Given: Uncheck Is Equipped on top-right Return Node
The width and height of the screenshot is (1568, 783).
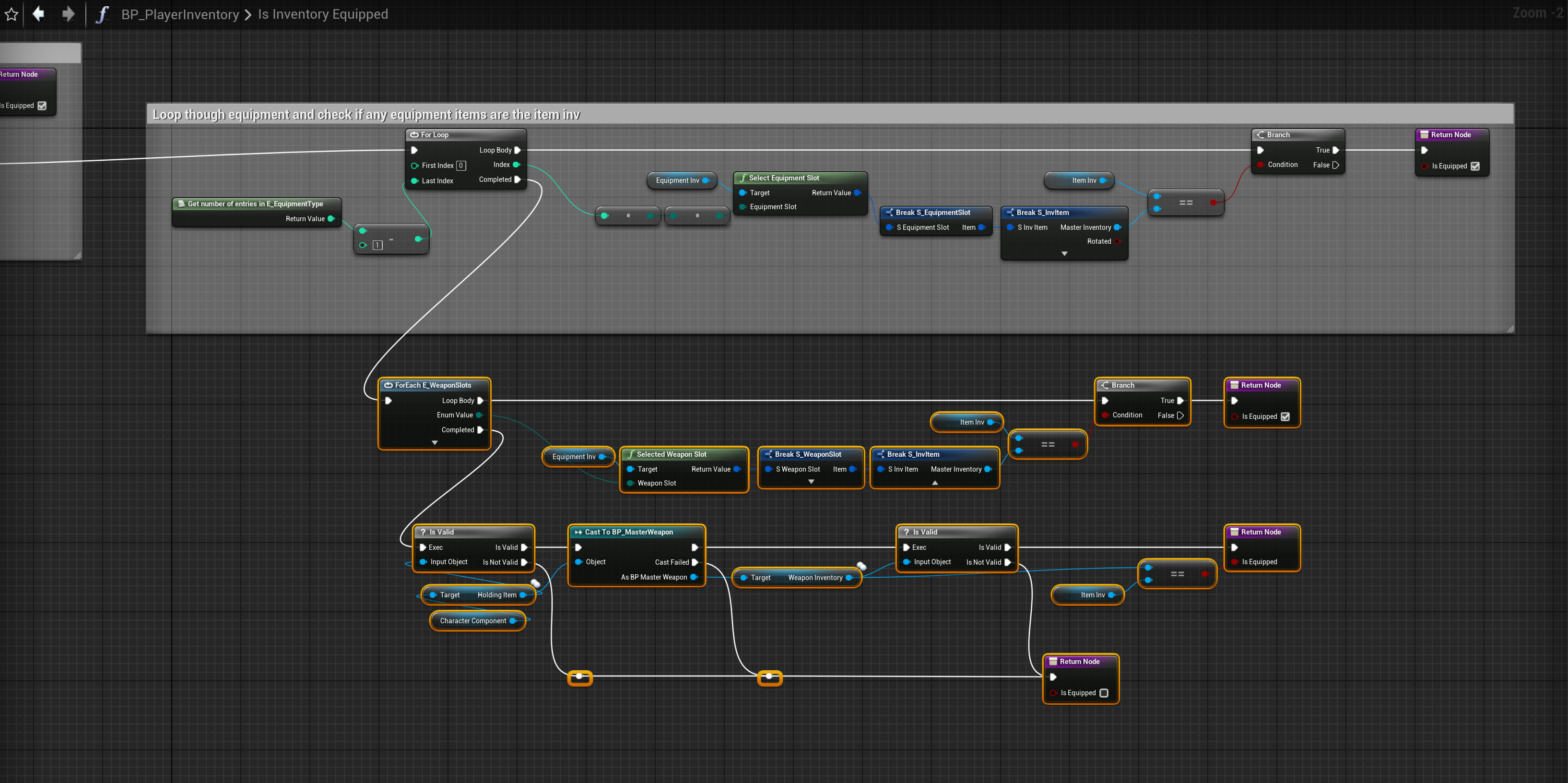Looking at the screenshot, I should coord(1475,166).
